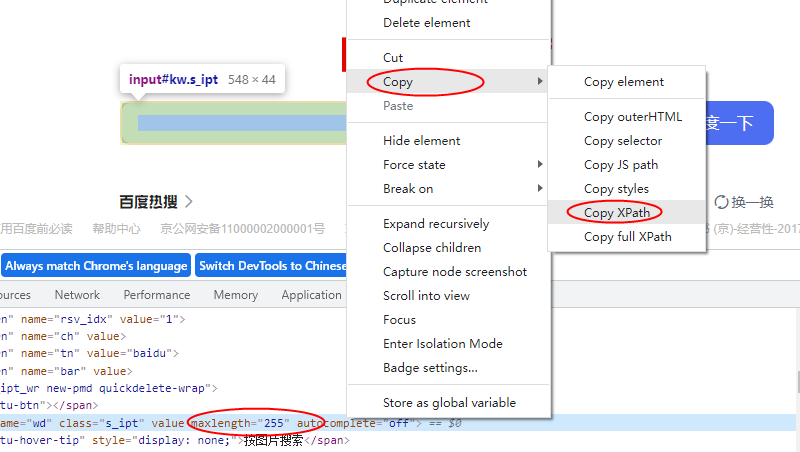Click Delete element in context menu
Image resolution: width=800 pixels, height=452 pixels.
[x=426, y=23]
